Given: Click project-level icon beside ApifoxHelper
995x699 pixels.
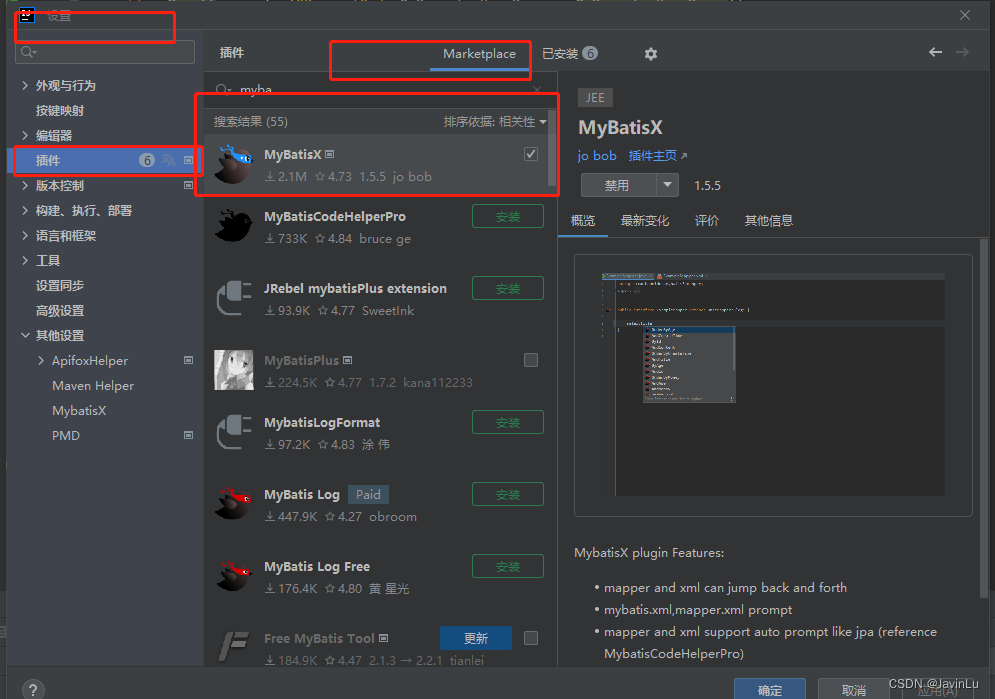Looking at the screenshot, I should coord(188,360).
